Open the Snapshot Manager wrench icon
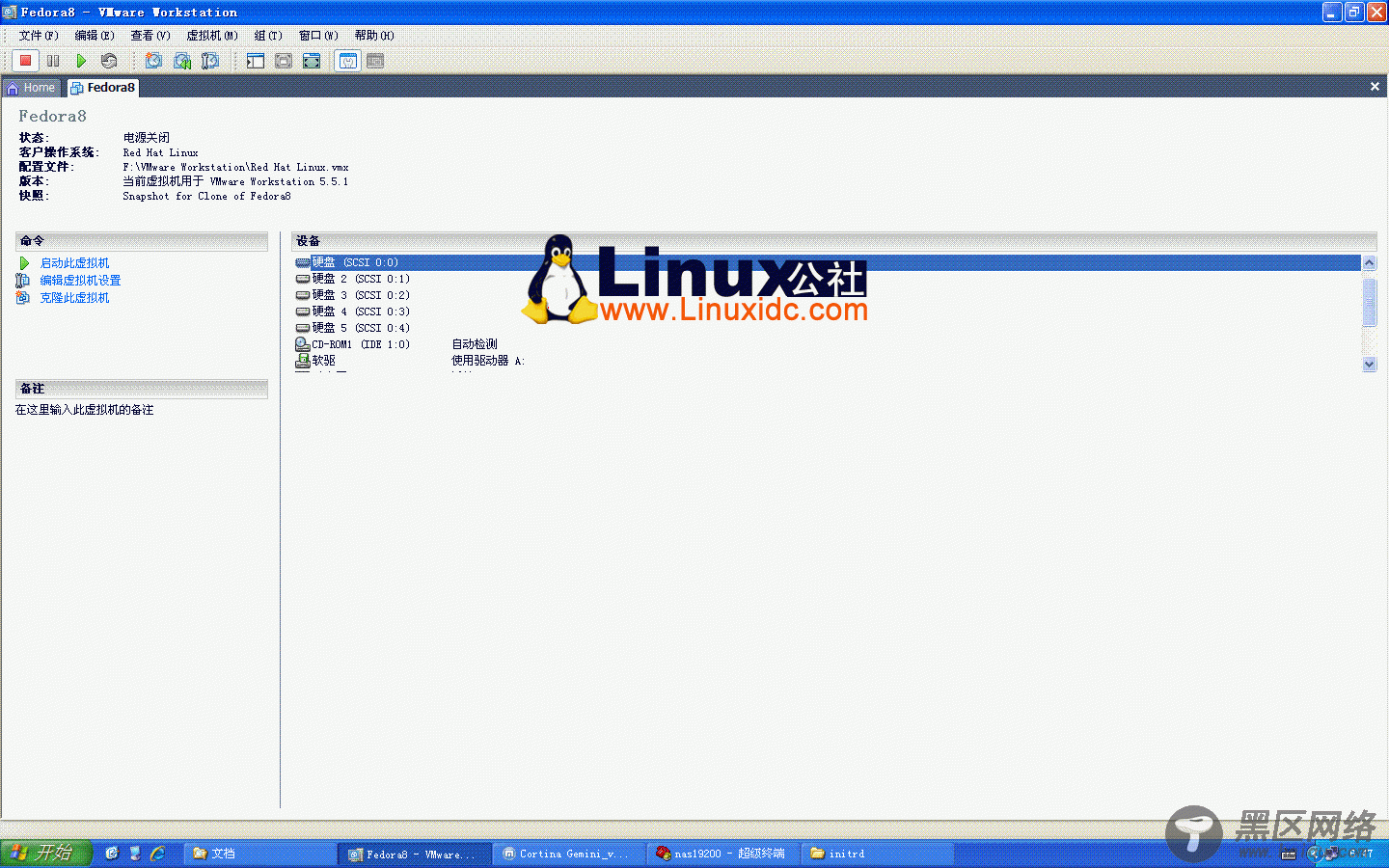The width and height of the screenshot is (1389, 868). tap(209, 61)
